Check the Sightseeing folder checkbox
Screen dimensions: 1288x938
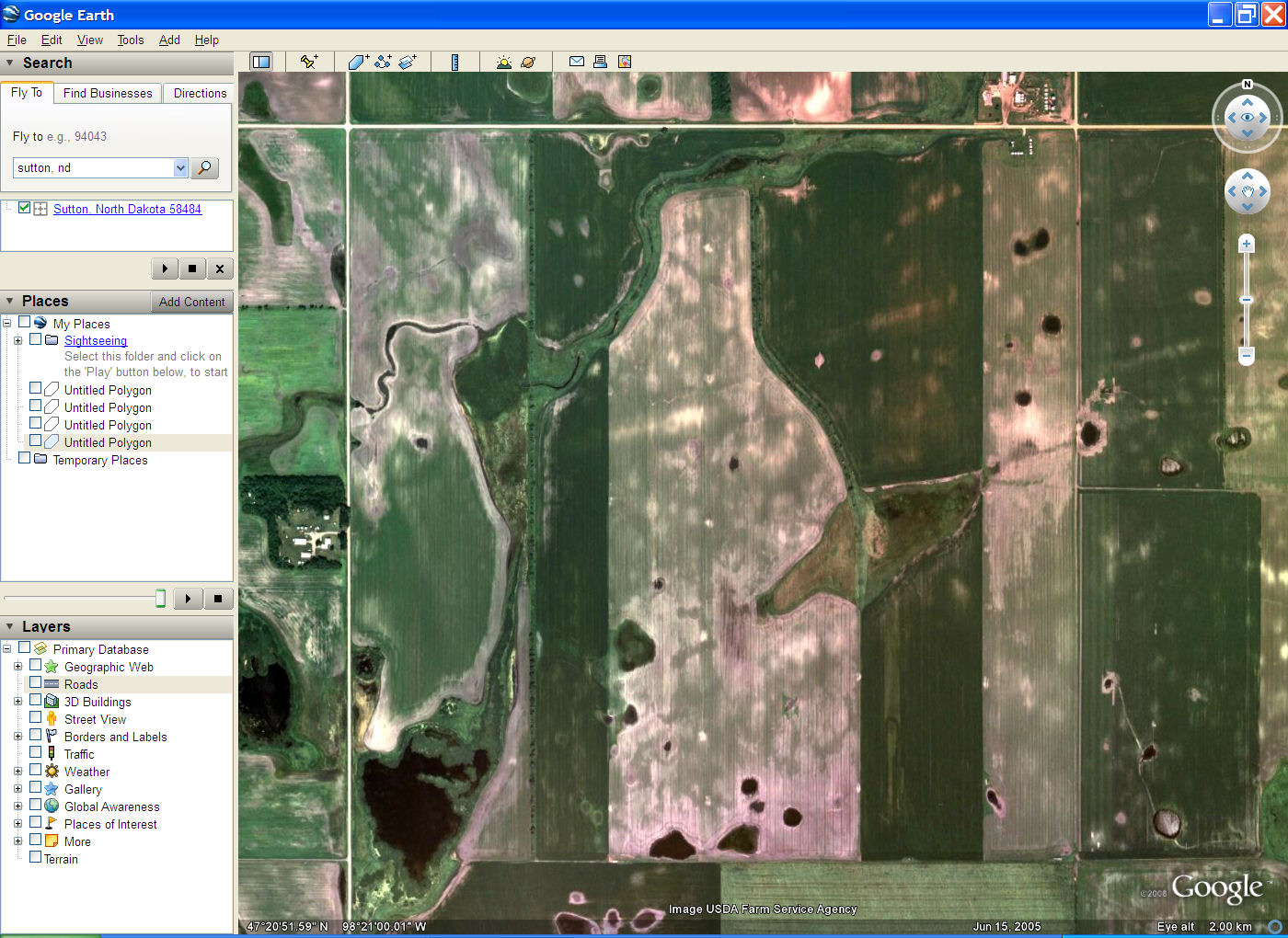pyautogui.click(x=35, y=339)
